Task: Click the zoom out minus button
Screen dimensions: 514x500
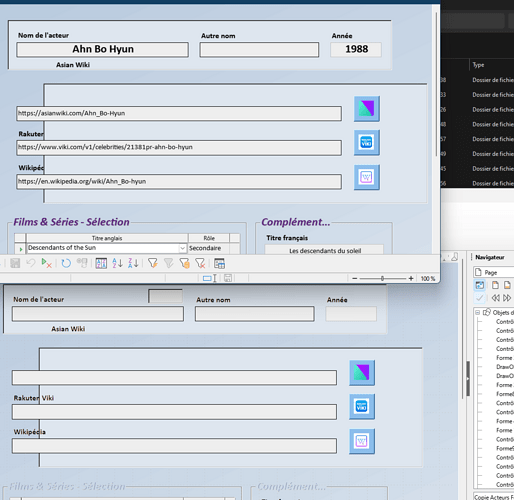Action: tap(355, 278)
